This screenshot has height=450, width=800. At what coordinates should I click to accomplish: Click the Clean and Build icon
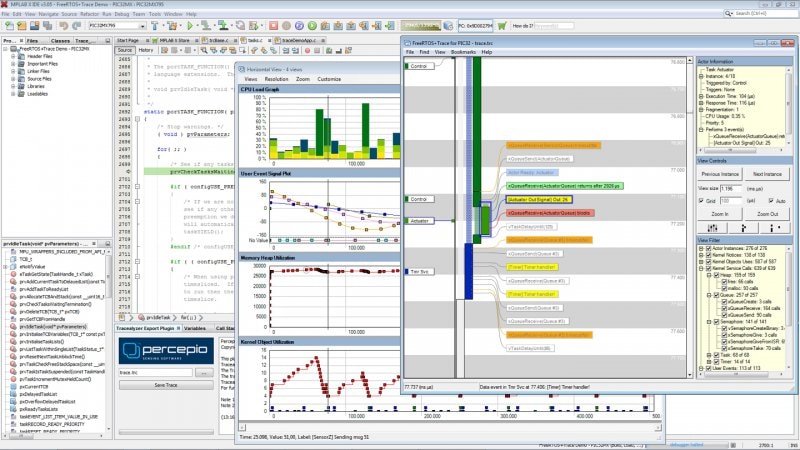172,26
